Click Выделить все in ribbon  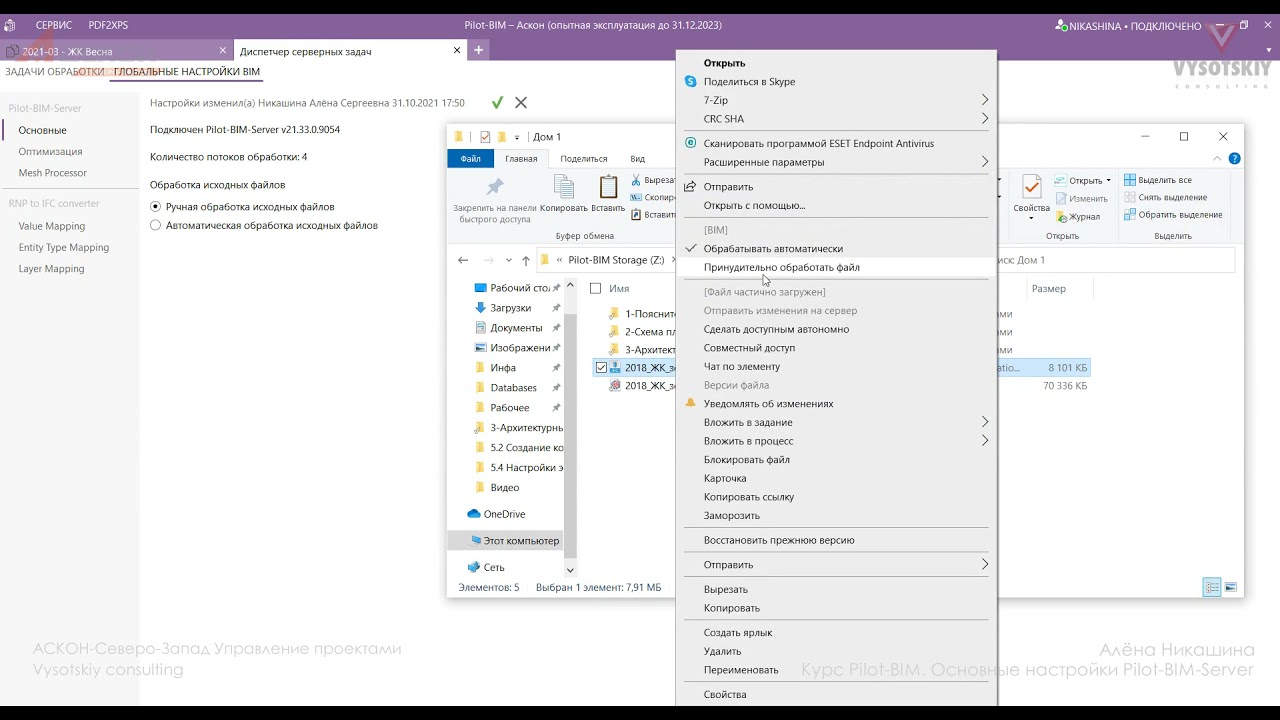[1158, 180]
